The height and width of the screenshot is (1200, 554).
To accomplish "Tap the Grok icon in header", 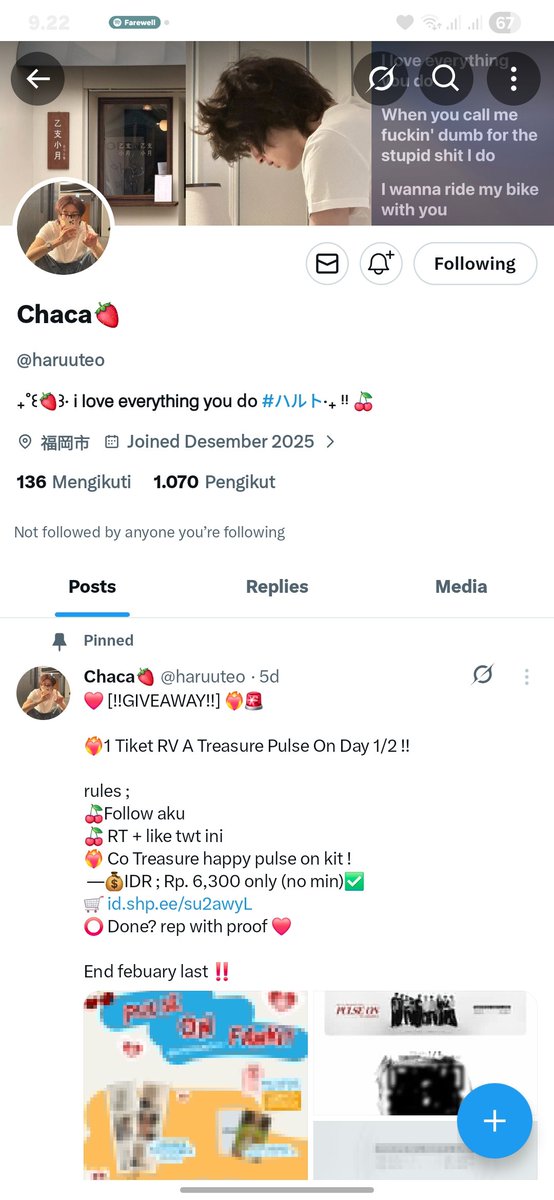I will [380, 79].
